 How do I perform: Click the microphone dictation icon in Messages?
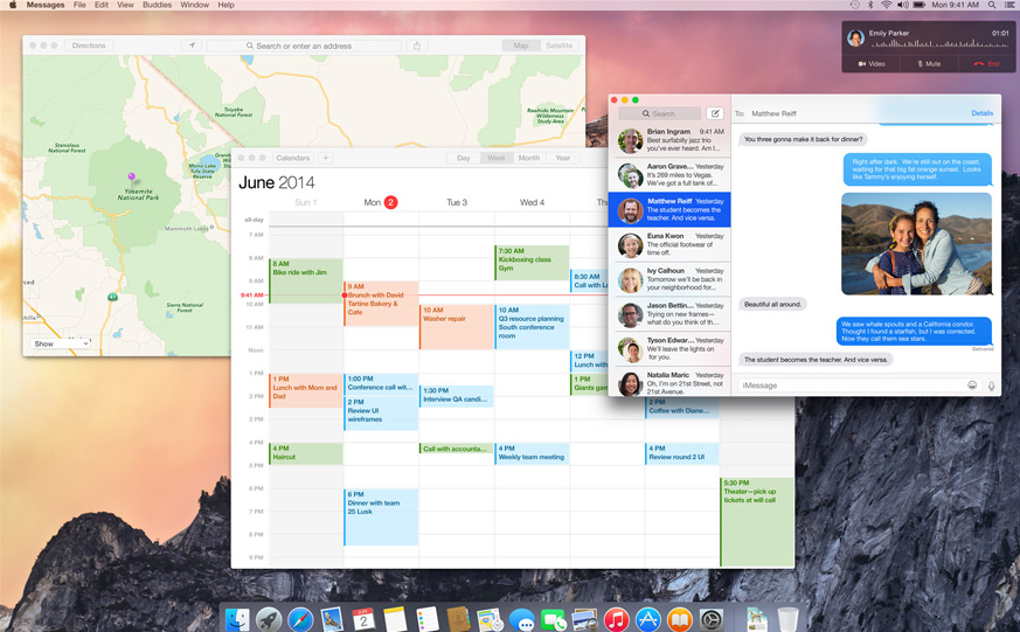(x=991, y=386)
